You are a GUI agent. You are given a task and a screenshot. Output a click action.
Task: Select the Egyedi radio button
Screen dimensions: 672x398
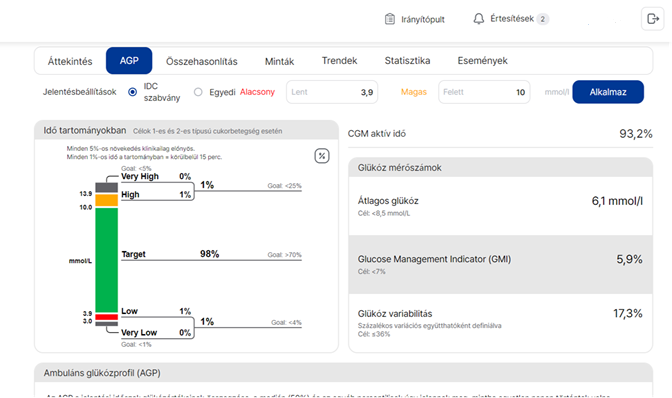pos(198,92)
